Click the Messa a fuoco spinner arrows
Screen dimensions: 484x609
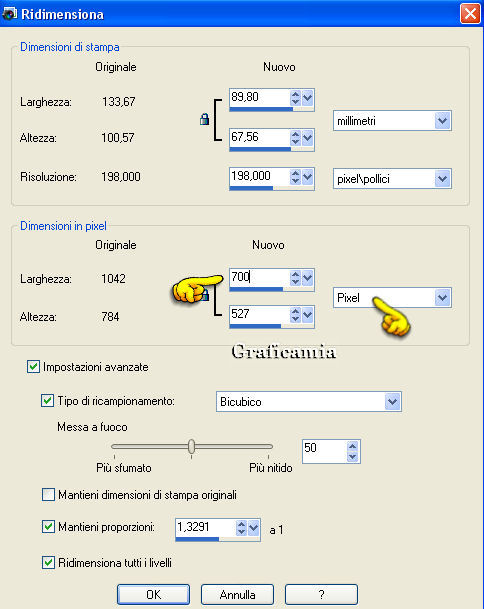pos(352,451)
